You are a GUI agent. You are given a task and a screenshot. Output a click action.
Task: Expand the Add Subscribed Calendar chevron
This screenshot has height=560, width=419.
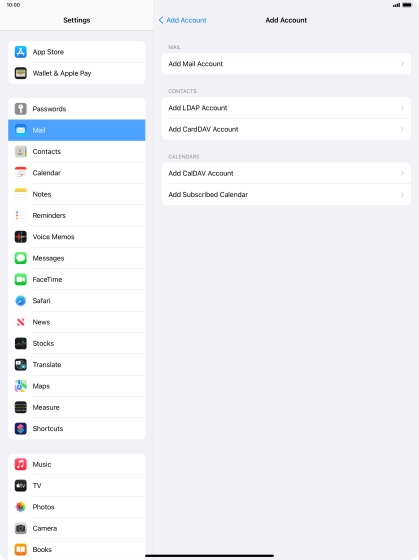[x=402, y=195]
